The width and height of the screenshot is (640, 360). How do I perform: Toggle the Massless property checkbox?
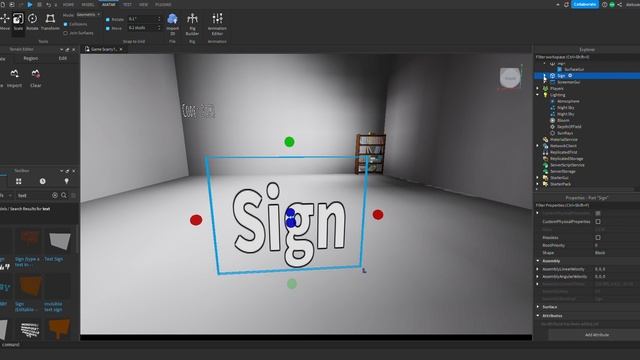[x=598, y=238]
